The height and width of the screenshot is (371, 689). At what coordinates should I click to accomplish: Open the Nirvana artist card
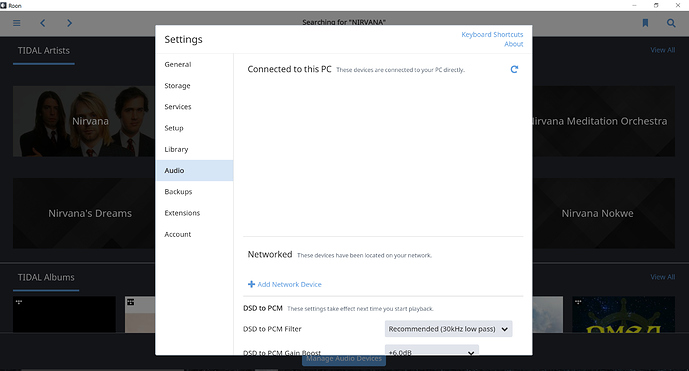84,121
